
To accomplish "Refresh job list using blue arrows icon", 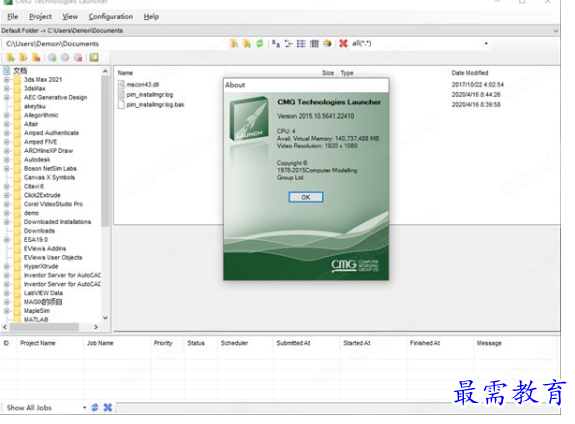I will point(95,407).
